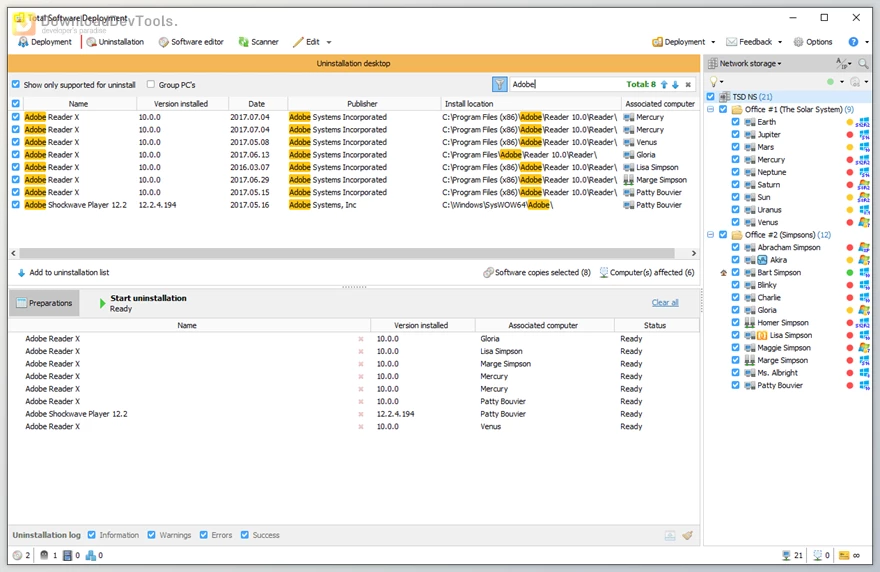
Task: Open Options settings
Action: pyautogui.click(x=813, y=42)
